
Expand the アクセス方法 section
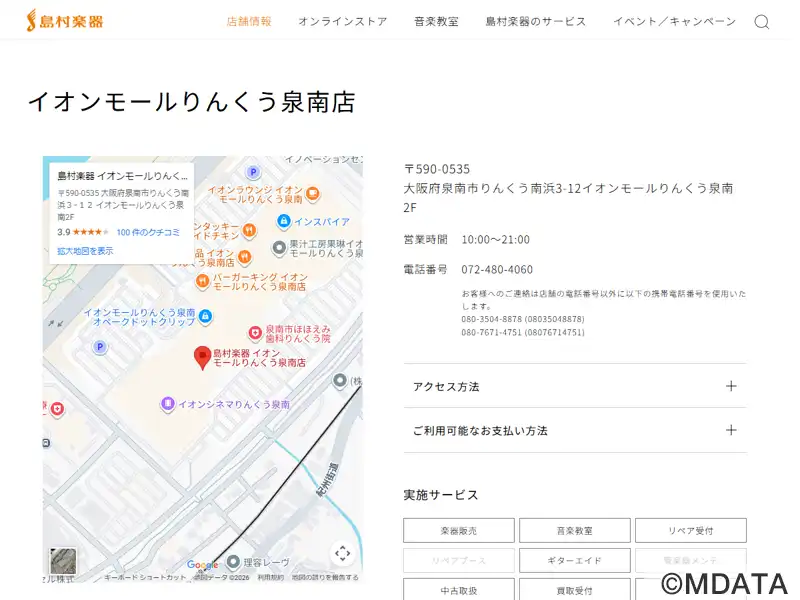click(575, 386)
